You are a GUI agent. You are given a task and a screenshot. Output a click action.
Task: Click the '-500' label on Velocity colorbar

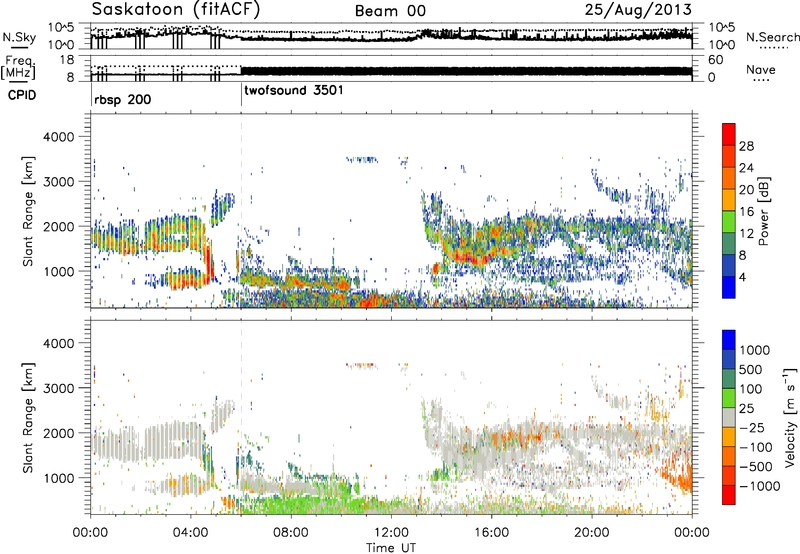point(756,467)
